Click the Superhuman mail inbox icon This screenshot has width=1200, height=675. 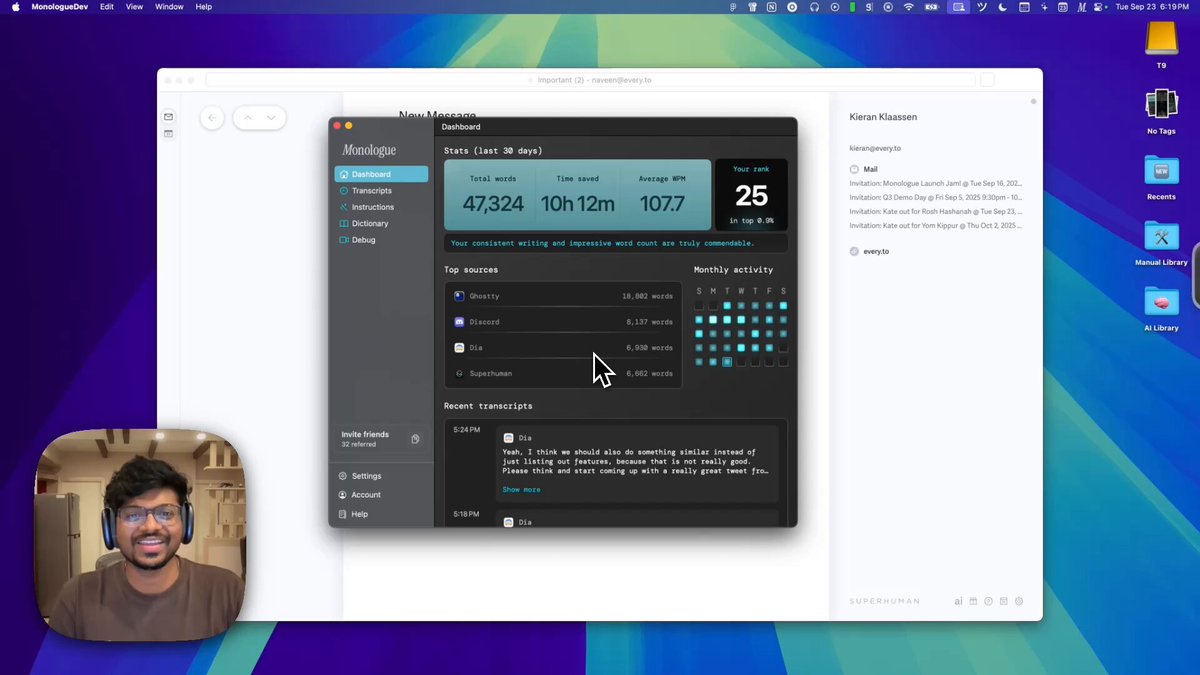pos(168,117)
